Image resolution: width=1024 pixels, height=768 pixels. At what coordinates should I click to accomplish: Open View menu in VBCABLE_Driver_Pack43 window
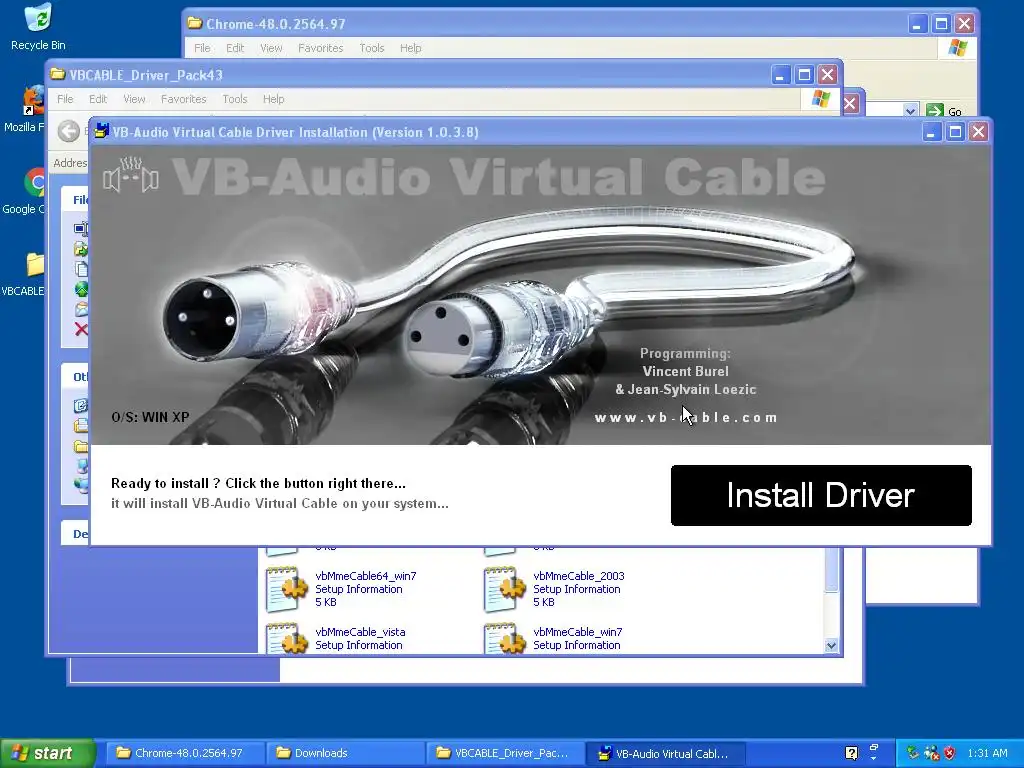pos(134,99)
